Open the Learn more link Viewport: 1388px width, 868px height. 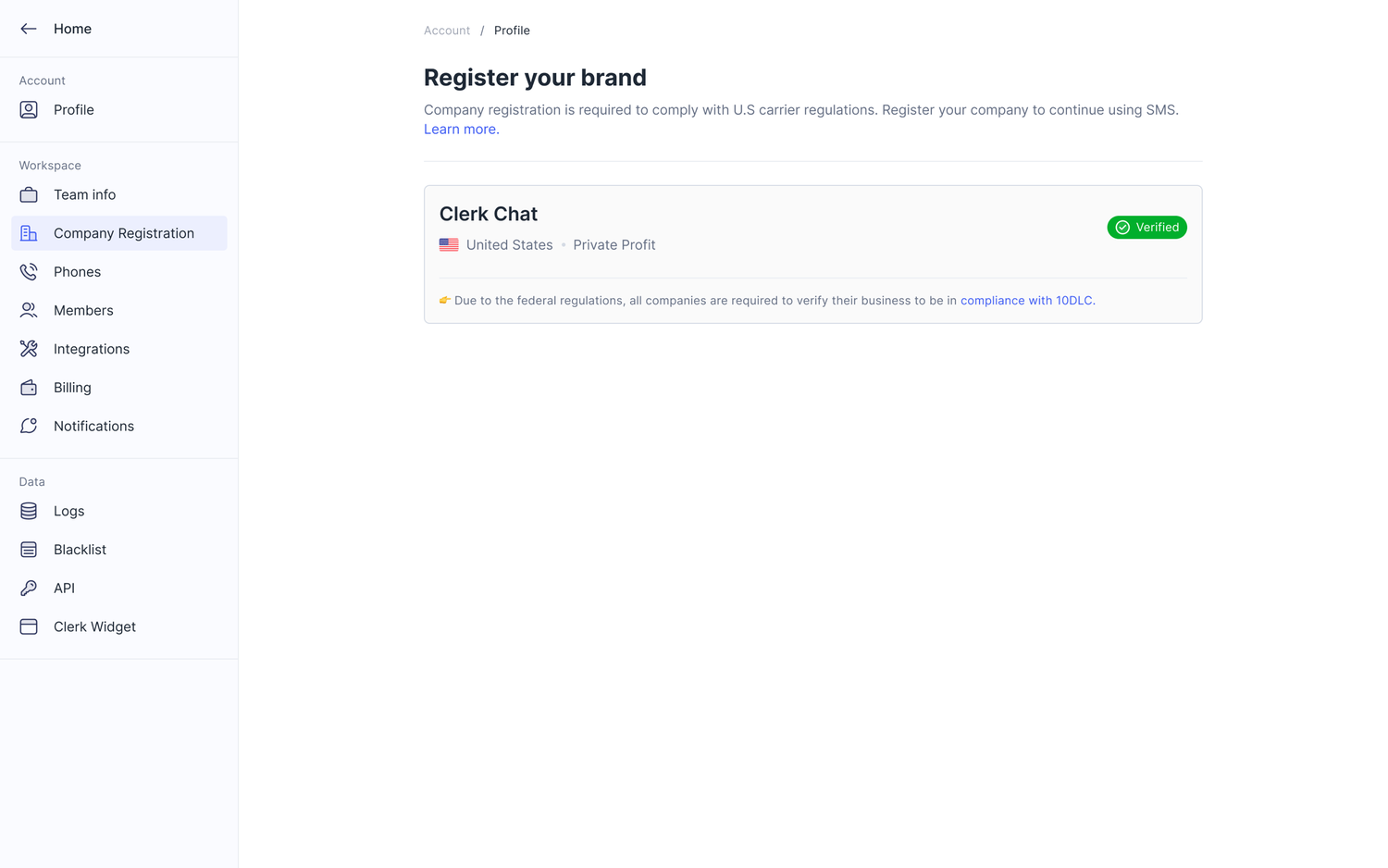coord(459,129)
